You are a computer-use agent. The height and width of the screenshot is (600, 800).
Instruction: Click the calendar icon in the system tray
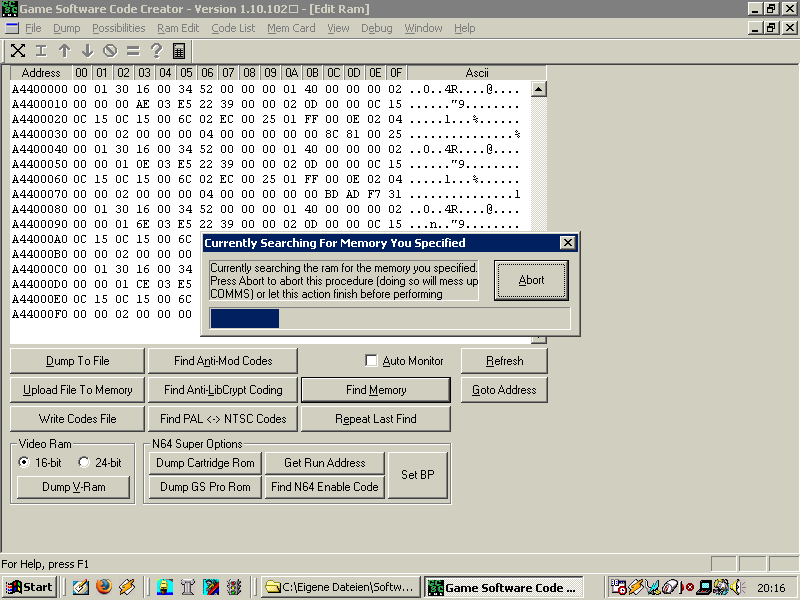coord(618,587)
